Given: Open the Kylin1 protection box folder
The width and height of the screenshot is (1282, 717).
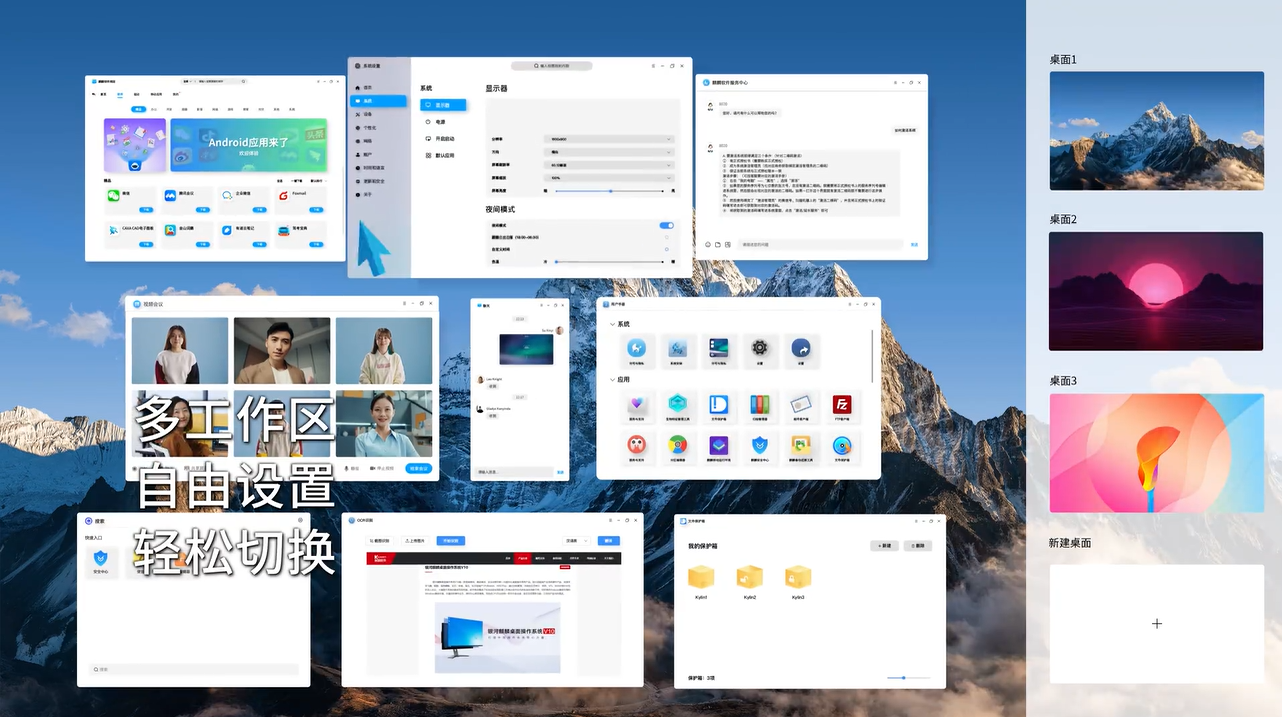Looking at the screenshot, I should coord(701,576).
